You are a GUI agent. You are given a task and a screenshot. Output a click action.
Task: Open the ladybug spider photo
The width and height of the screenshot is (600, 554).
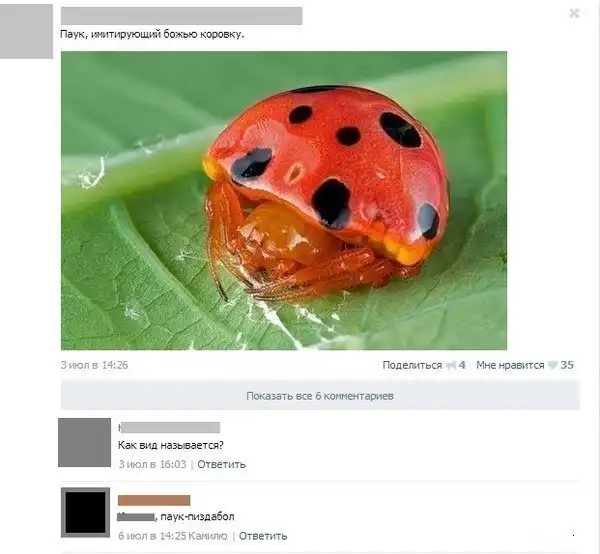[284, 200]
